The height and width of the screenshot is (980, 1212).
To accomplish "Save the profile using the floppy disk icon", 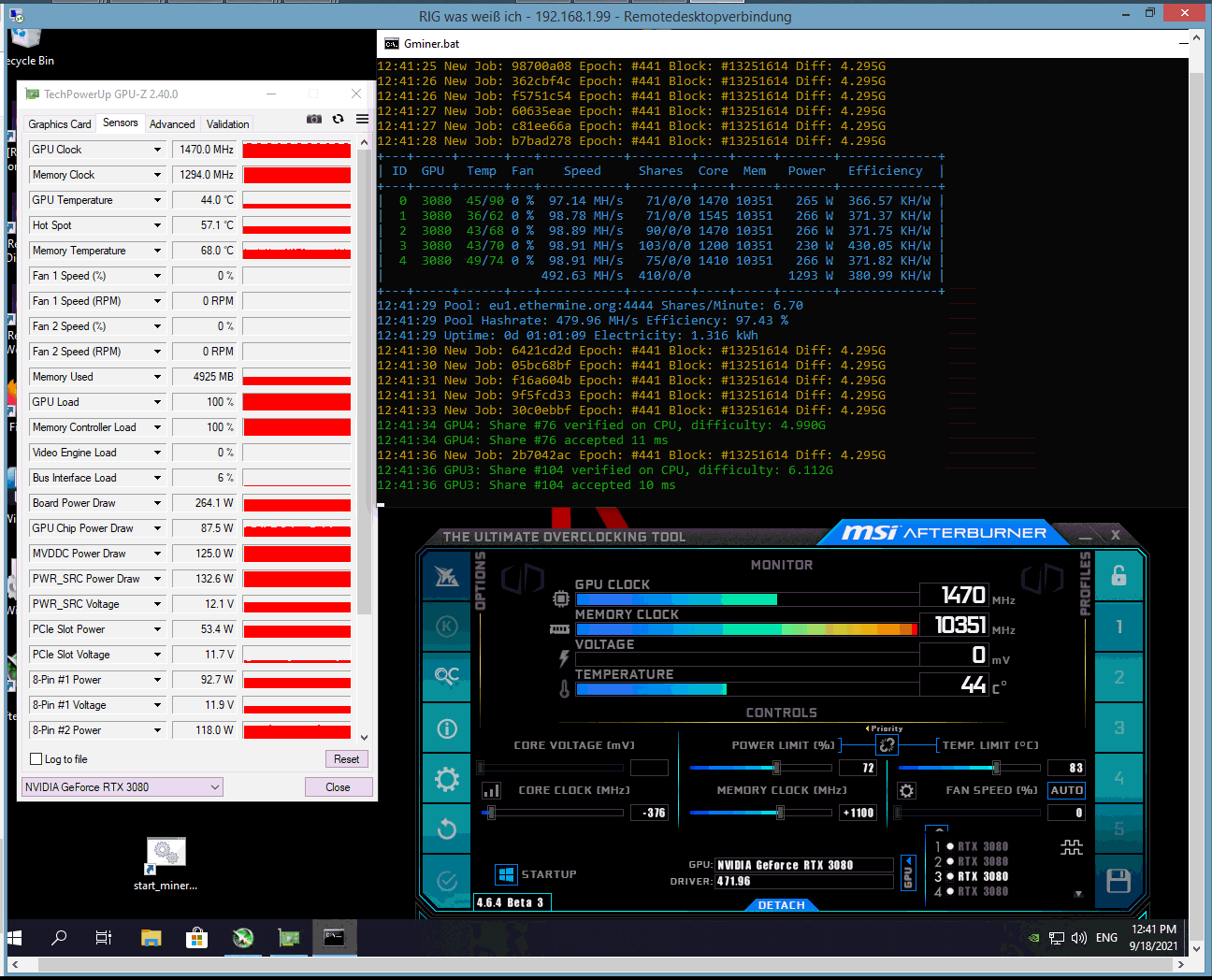I will [x=1118, y=880].
